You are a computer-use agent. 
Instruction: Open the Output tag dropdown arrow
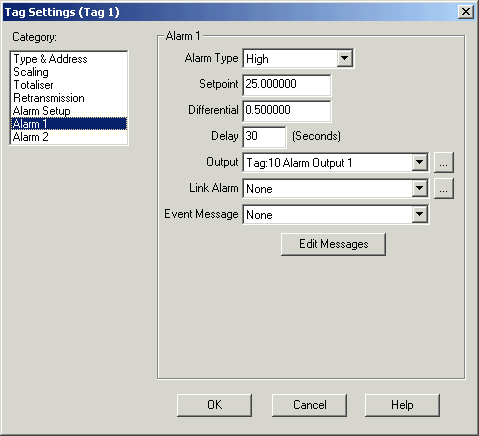pyautogui.click(x=419, y=162)
